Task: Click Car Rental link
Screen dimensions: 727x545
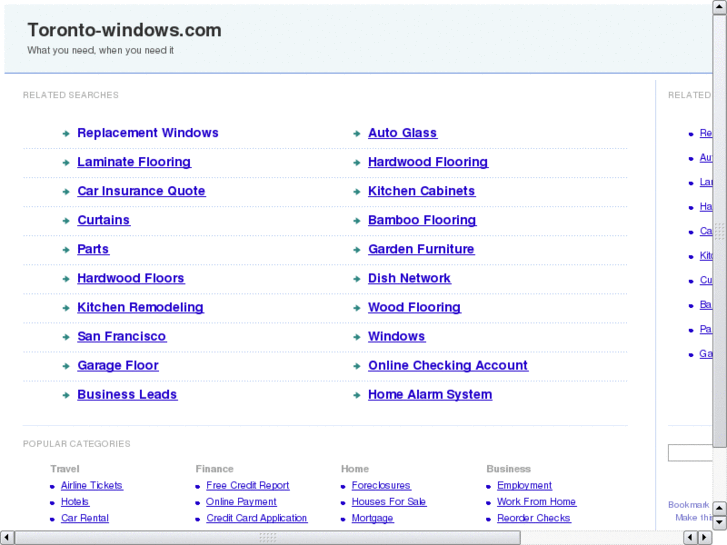Action: 85,518
